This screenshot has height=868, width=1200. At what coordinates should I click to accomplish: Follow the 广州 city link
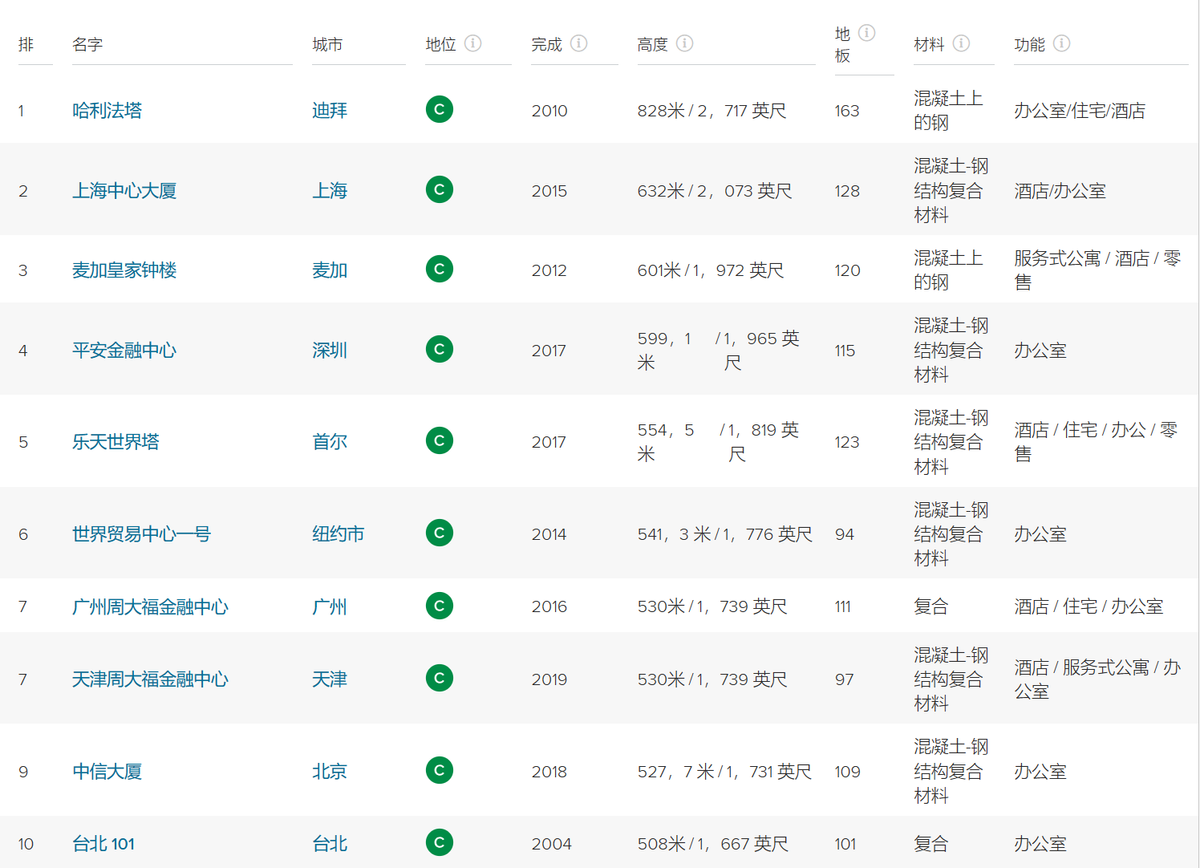coord(330,606)
